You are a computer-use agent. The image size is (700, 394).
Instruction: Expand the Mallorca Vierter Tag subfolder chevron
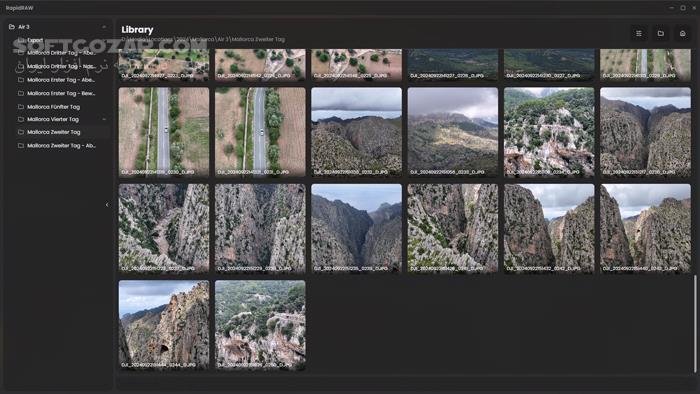tap(104, 119)
